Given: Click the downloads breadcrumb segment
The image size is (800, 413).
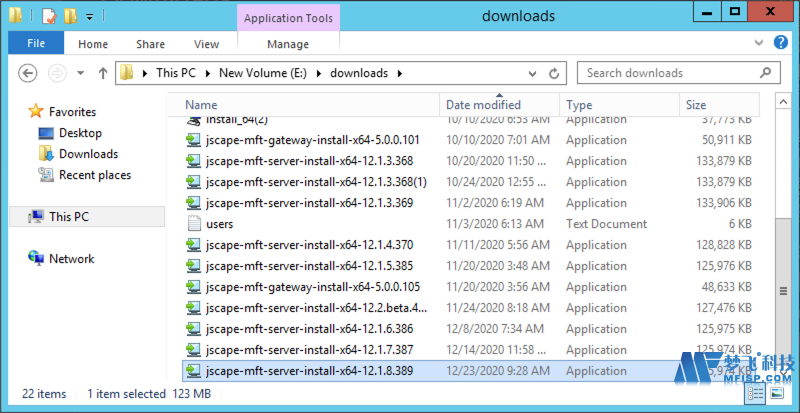Looking at the screenshot, I should tap(359, 73).
